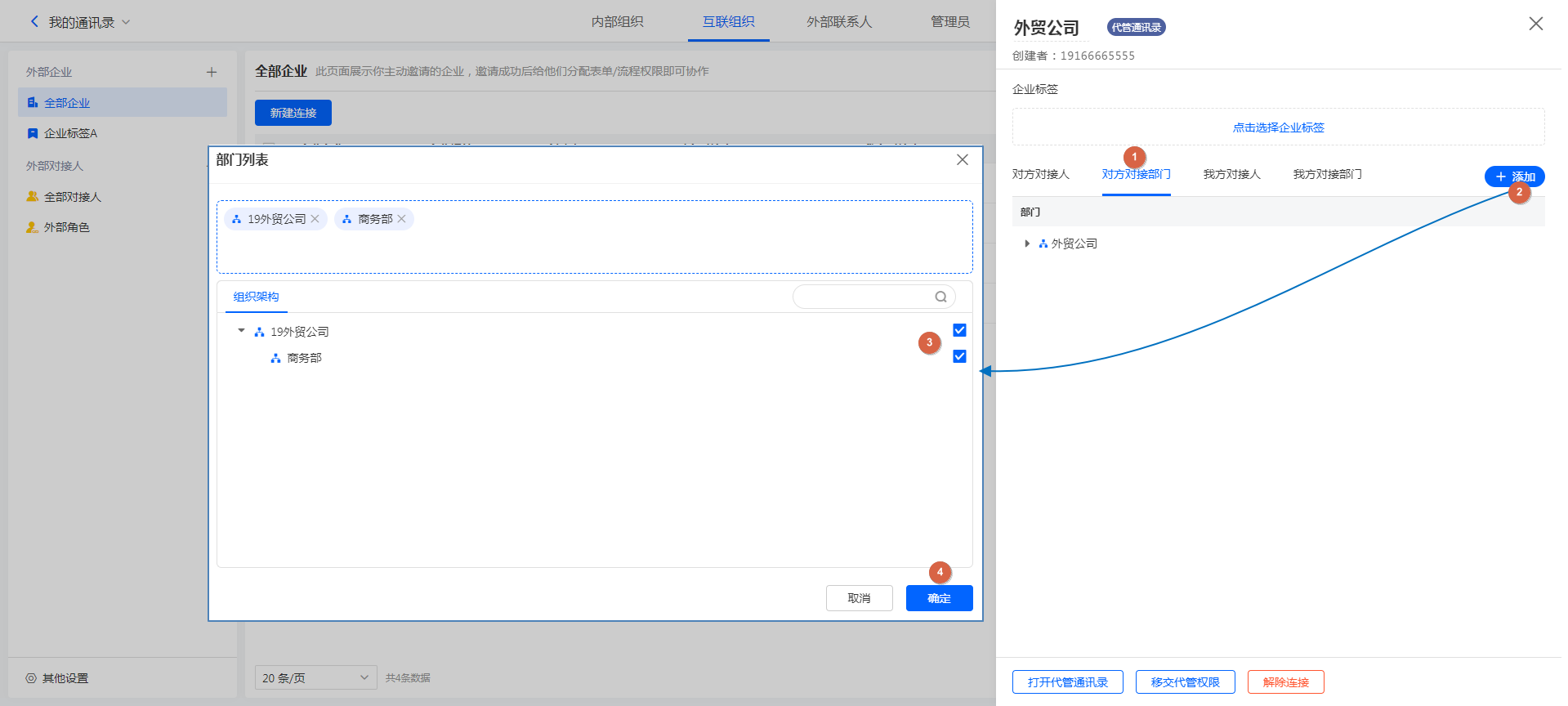Click the plus icon beside 外部企业
This screenshot has width=1568, height=706.
tap(212, 72)
